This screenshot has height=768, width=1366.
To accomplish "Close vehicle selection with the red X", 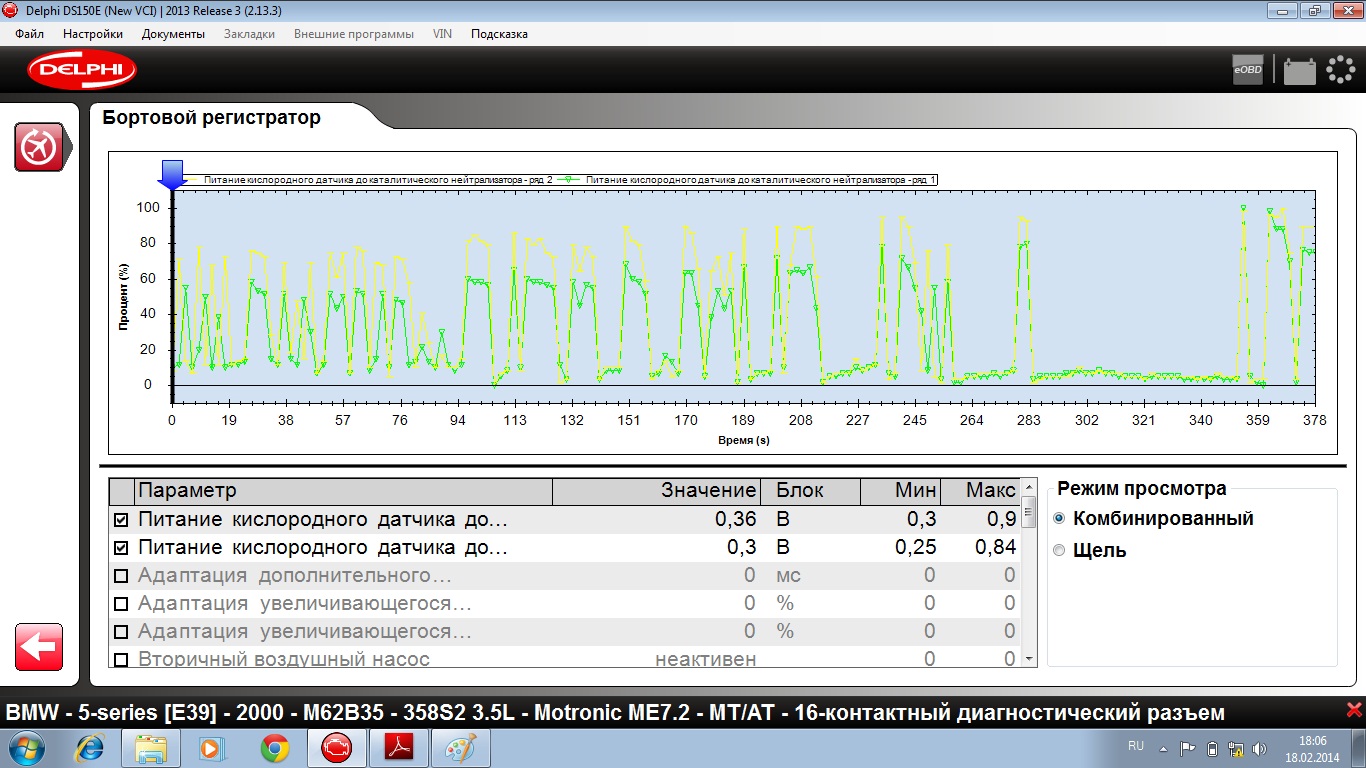I will [1354, 711].
